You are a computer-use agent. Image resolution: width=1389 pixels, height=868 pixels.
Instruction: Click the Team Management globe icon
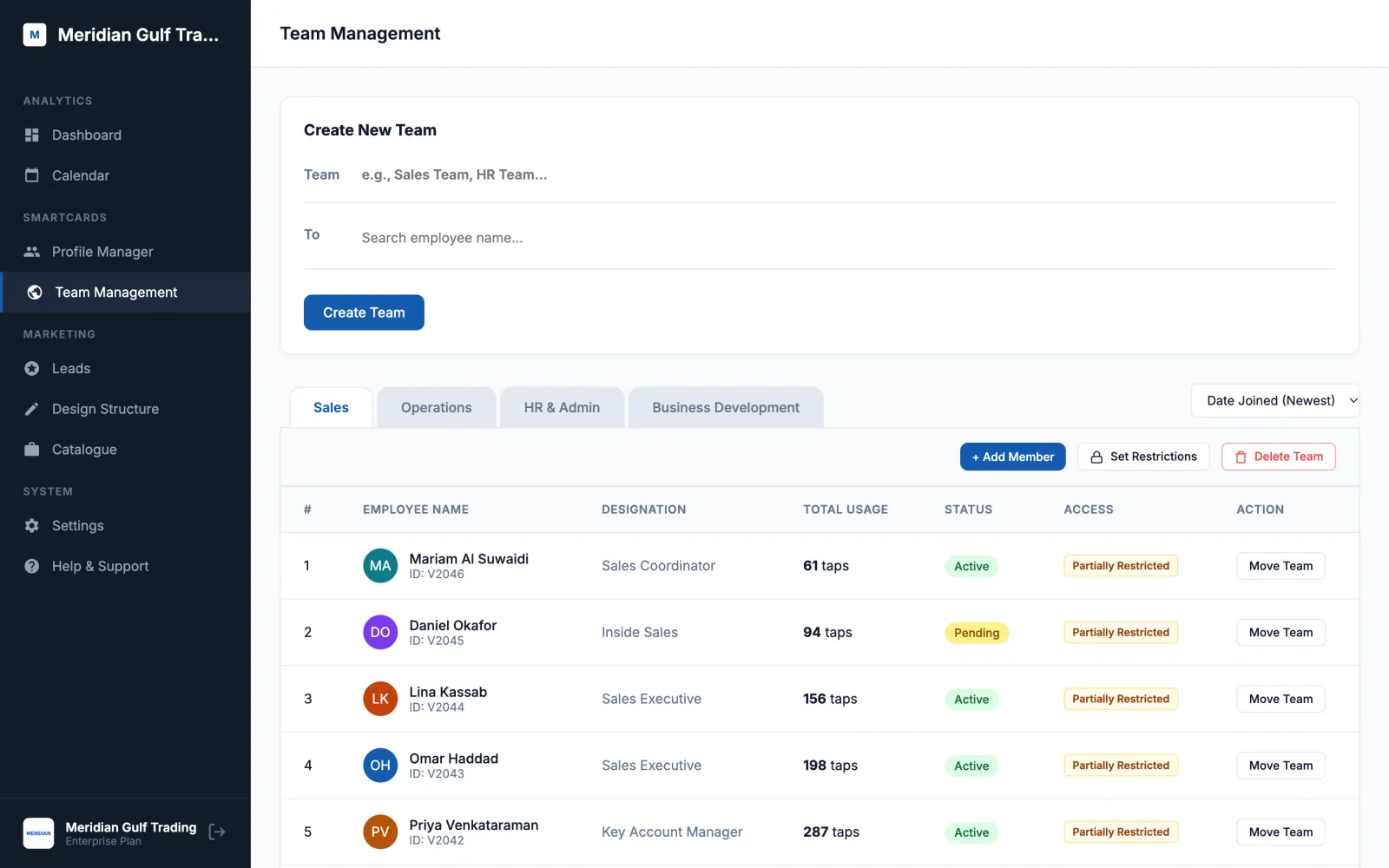pyautogui.click(x=35, y=293)
